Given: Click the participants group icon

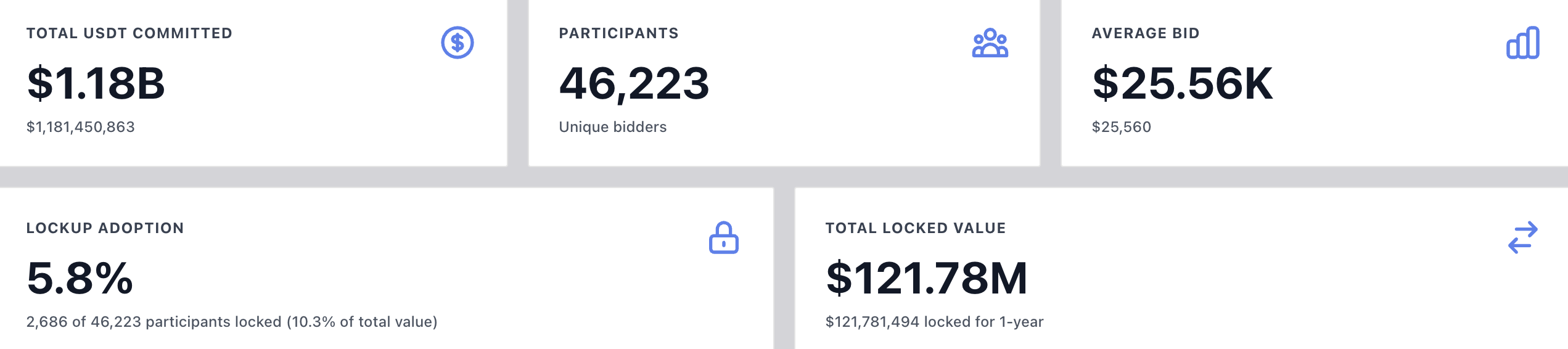Looking at the screenshot, I should (x=990, y=43).
